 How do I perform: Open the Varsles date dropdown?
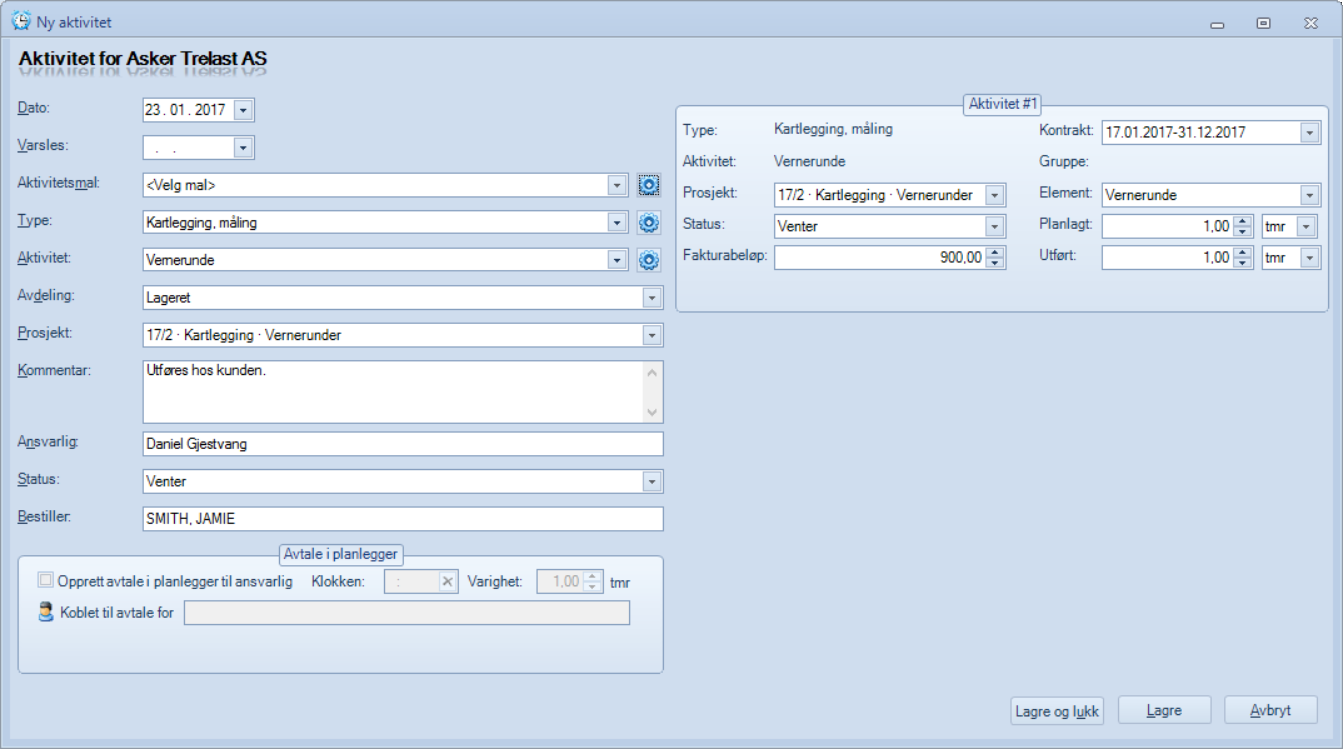click(x=244, y=148)
